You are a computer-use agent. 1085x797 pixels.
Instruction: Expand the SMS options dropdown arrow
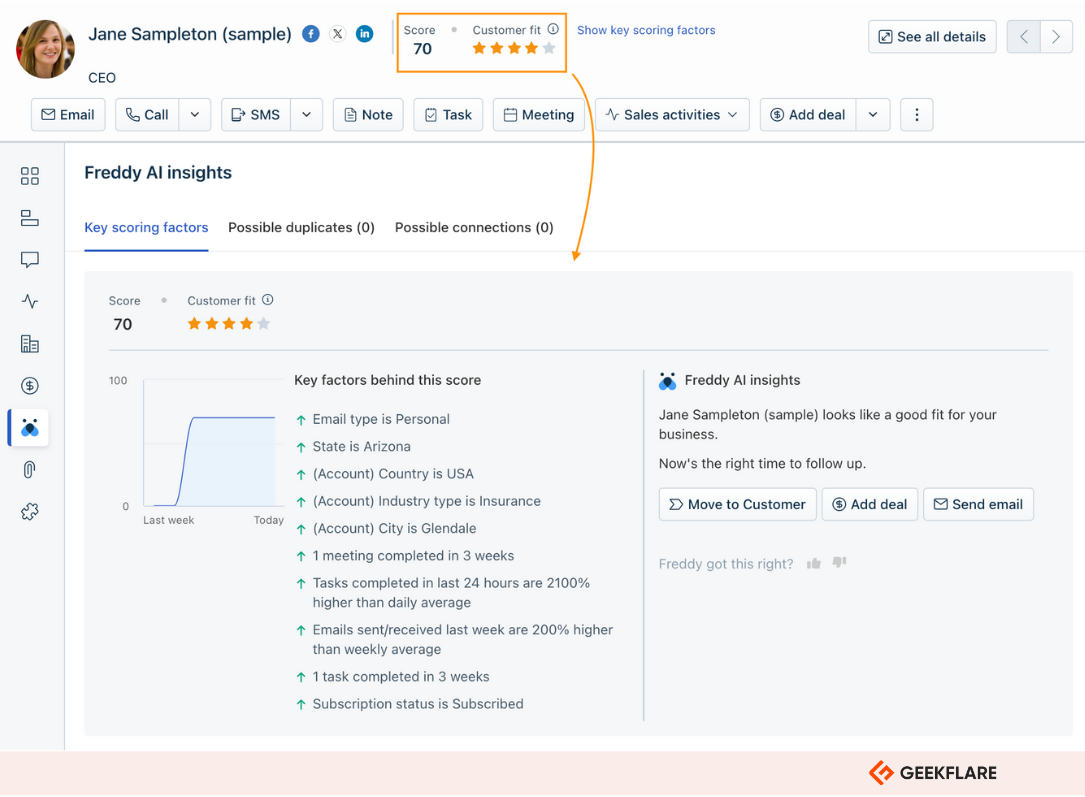click(x=307, y=115)
